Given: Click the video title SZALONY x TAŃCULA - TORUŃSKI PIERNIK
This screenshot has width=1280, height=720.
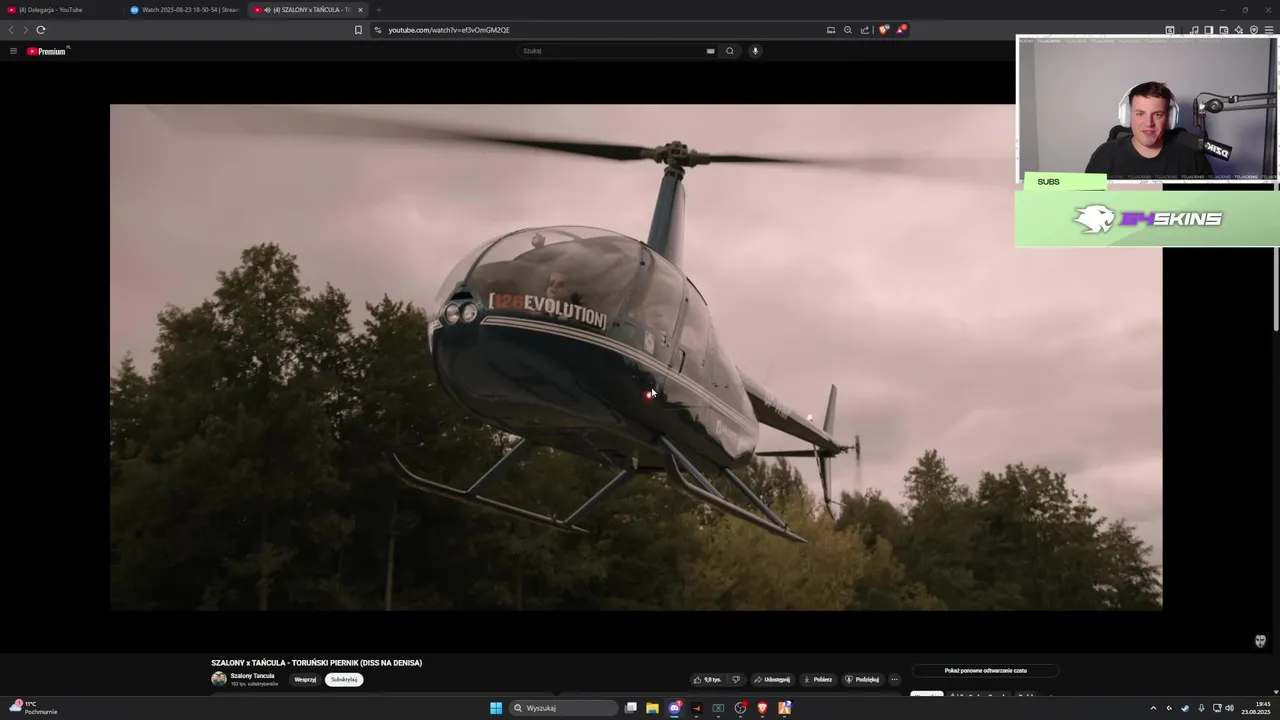Looking at the screenshot, I should [316, 663].
